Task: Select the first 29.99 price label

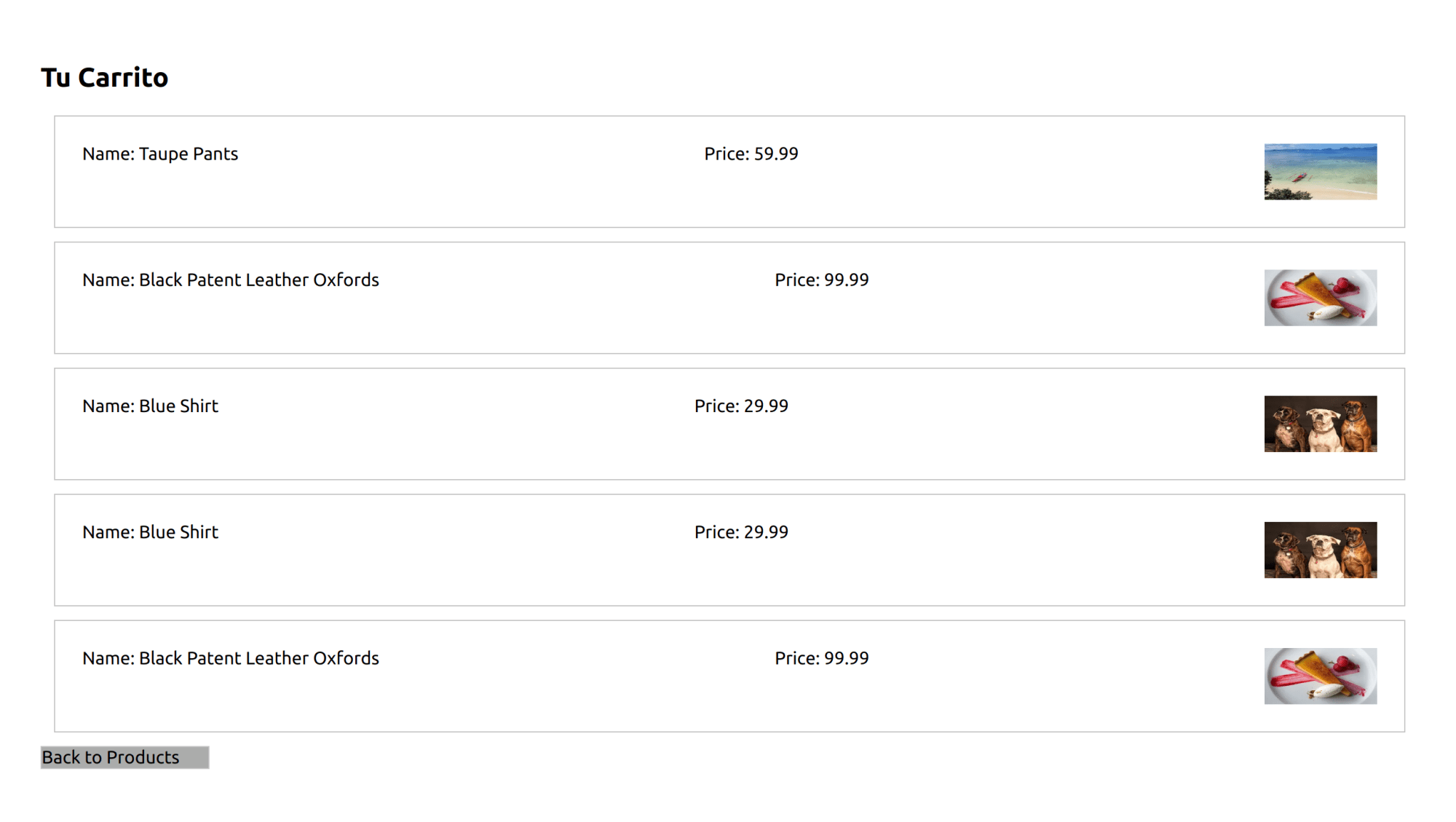Action: (741, 406)
